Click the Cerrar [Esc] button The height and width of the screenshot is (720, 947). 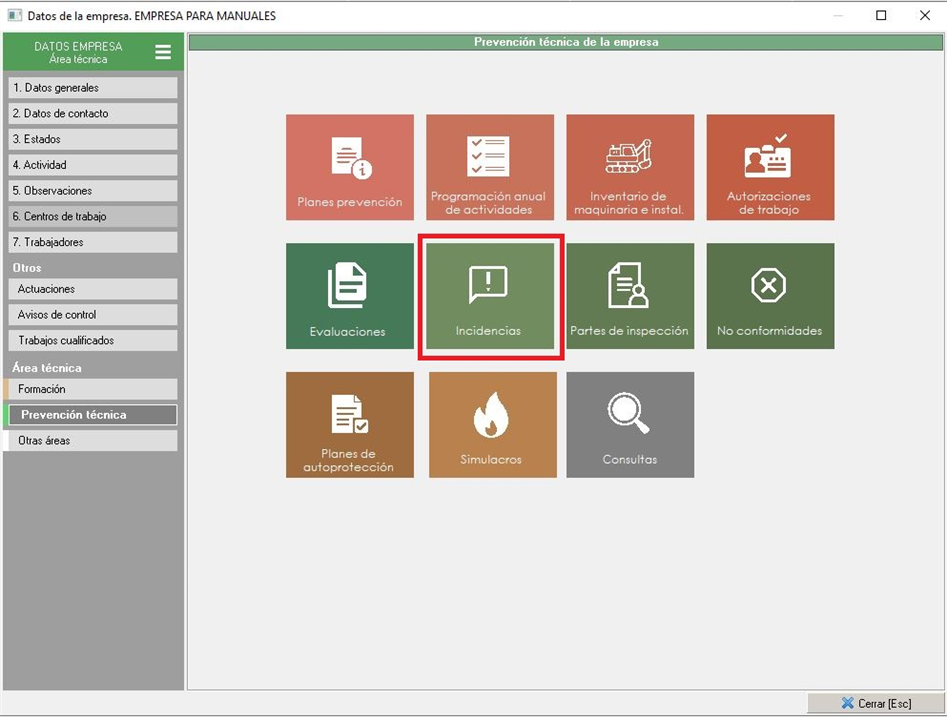point(875,704)
